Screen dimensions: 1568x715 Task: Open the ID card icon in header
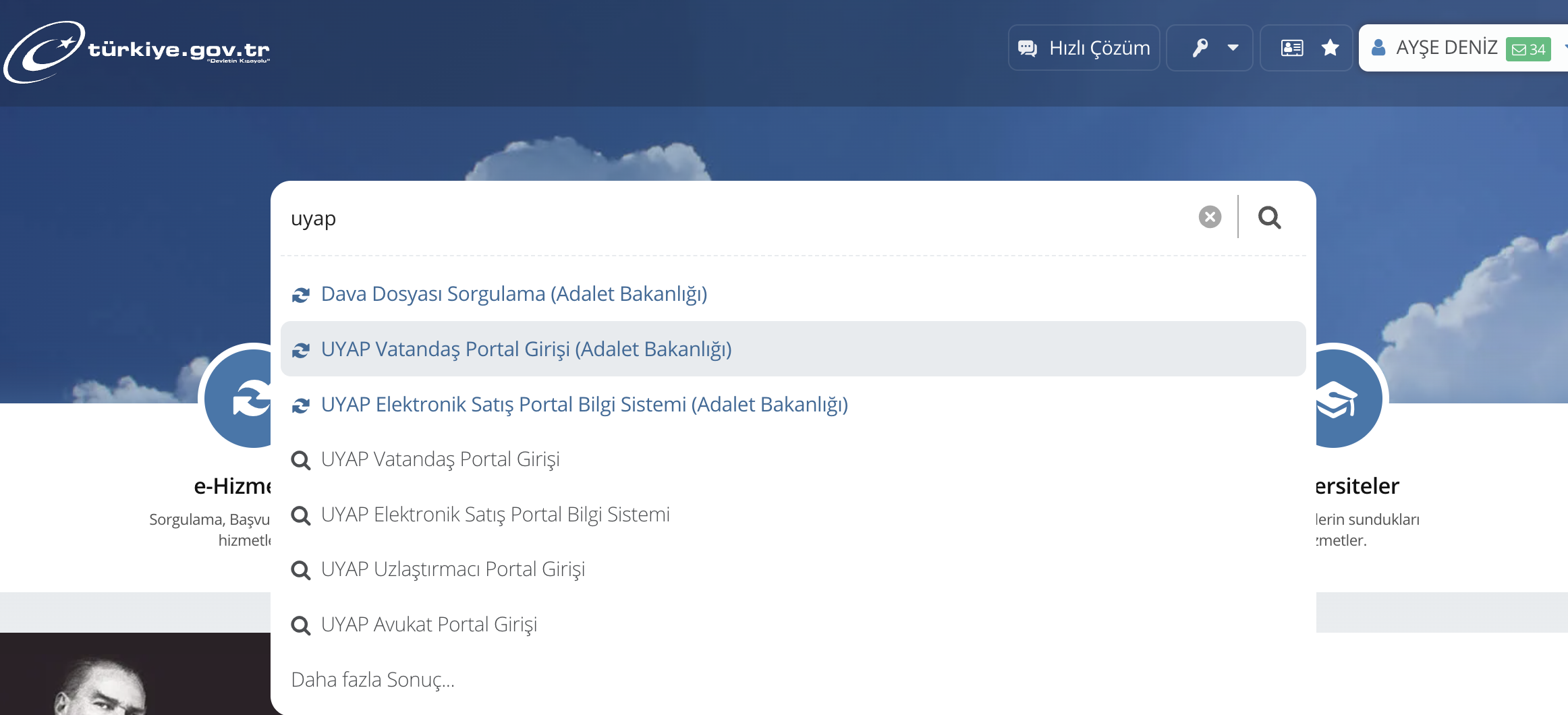tap(1291, 48)
